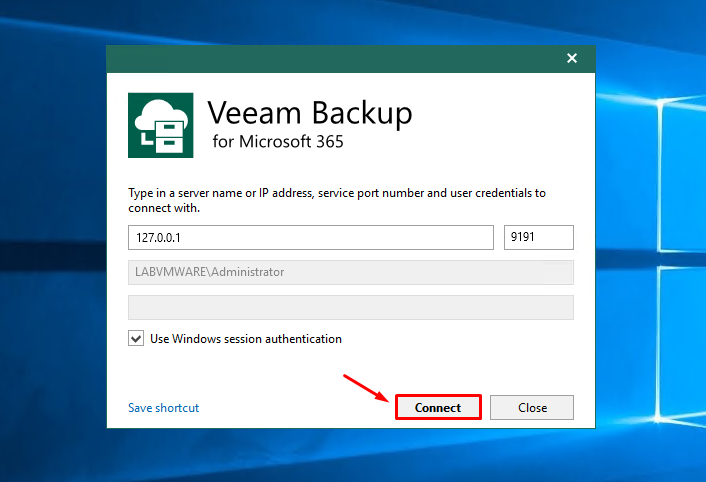Click the green dialog title bar
706x482 pixels.
pos(333,59)
